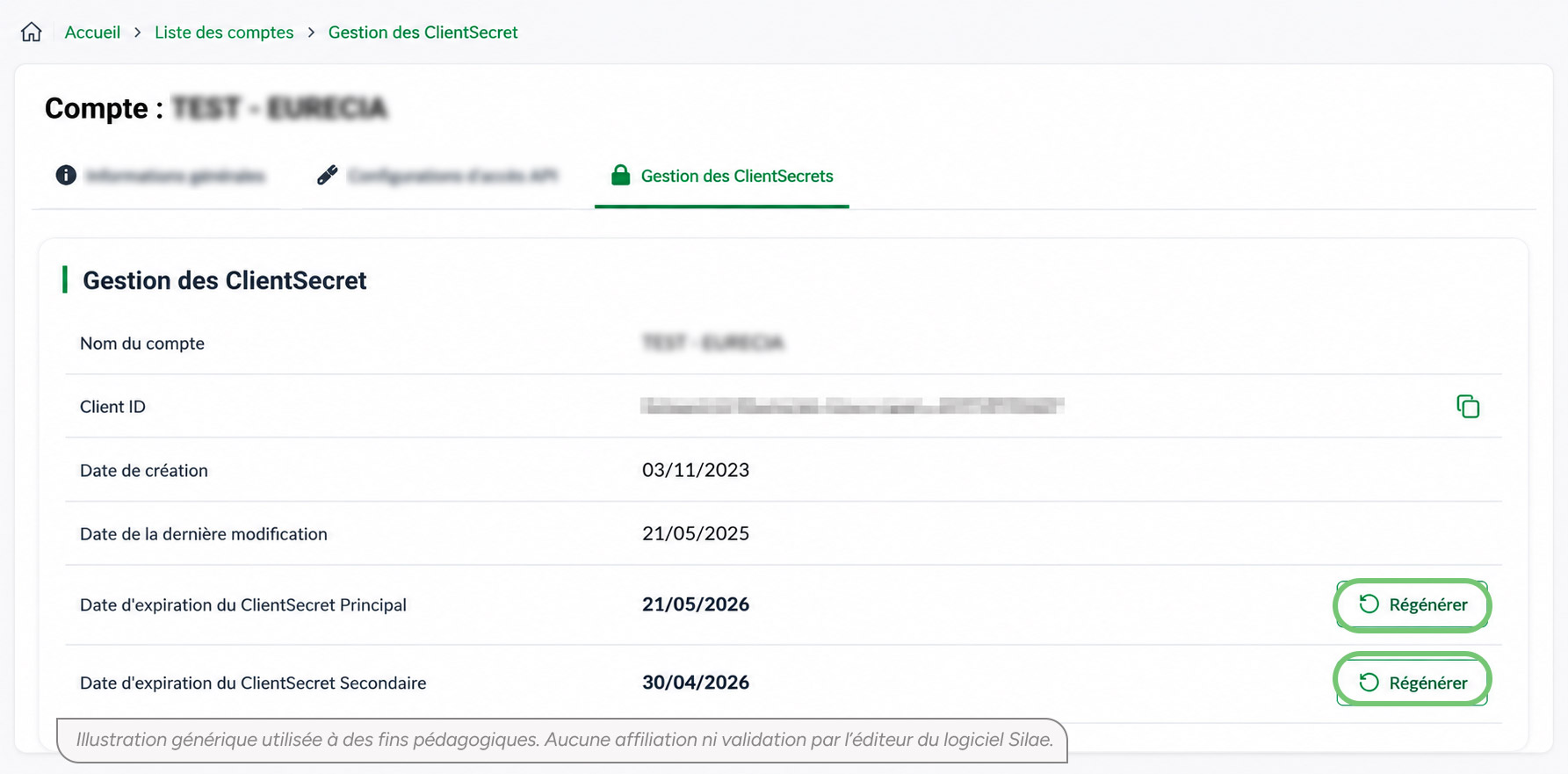The height and width of the screenshot is (774, 1568).
Task: Copy the Client ID with copy icon
Action: click(1468, 406)
